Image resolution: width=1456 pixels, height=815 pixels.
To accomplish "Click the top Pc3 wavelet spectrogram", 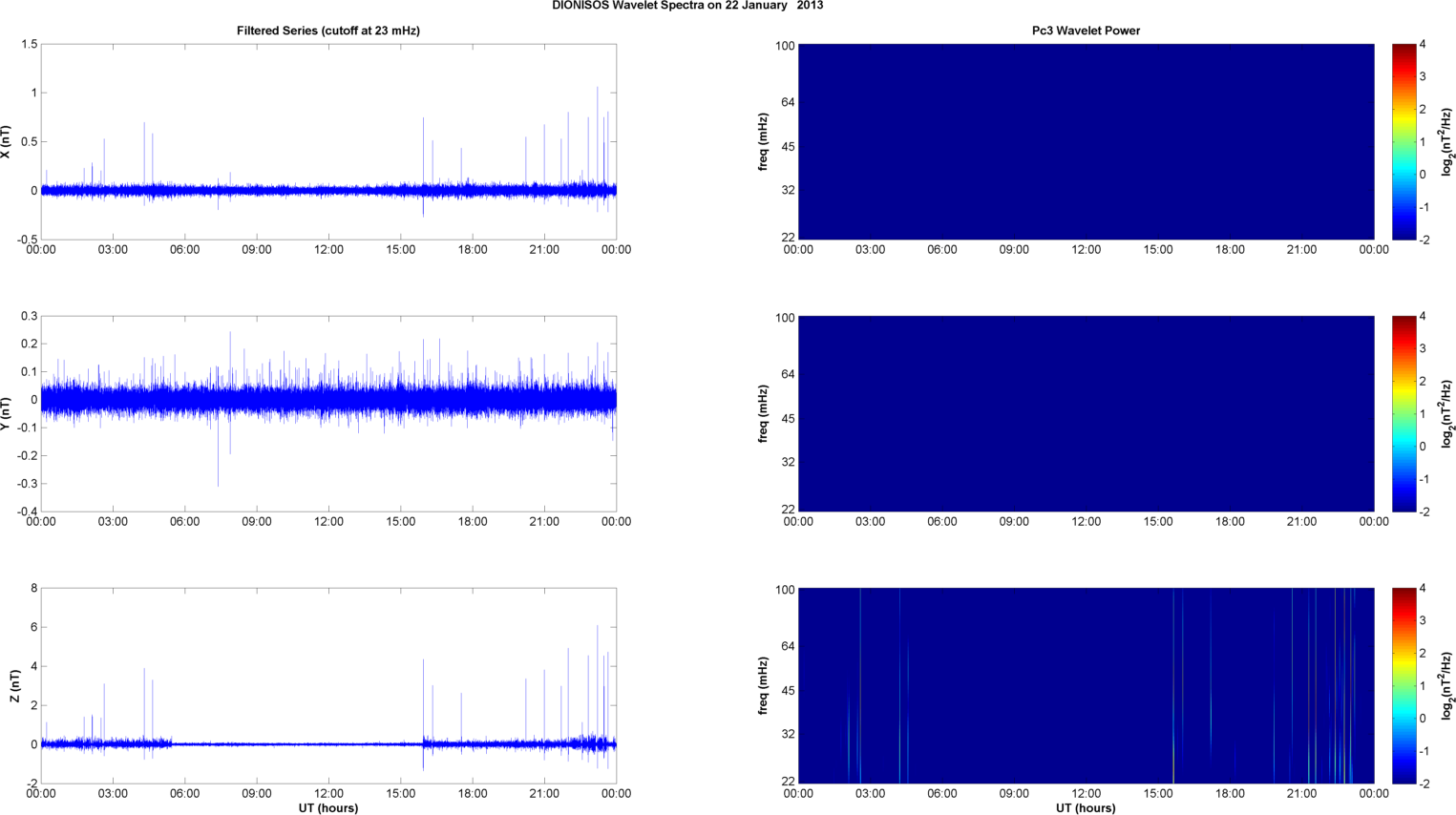I will click(x=1086, y=141).
